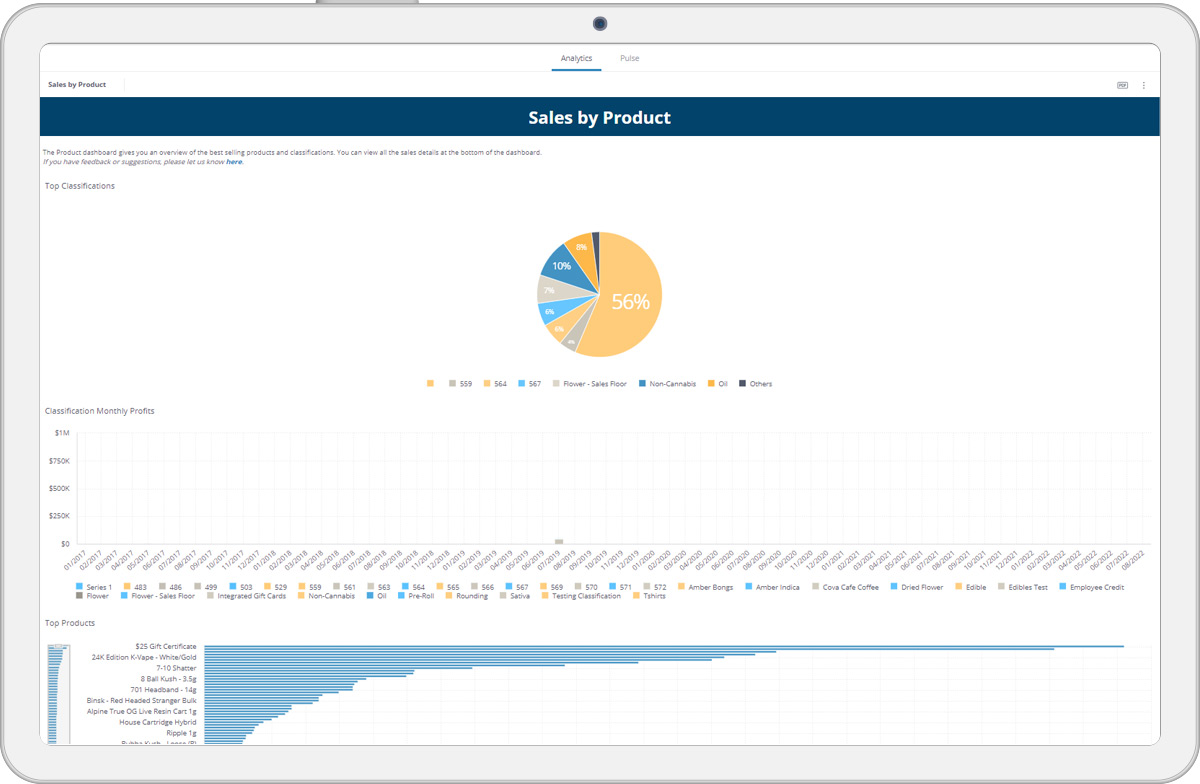
Task: Click the 8% orange pie slice
Action: pyautogui.click(x=581, y=246)
